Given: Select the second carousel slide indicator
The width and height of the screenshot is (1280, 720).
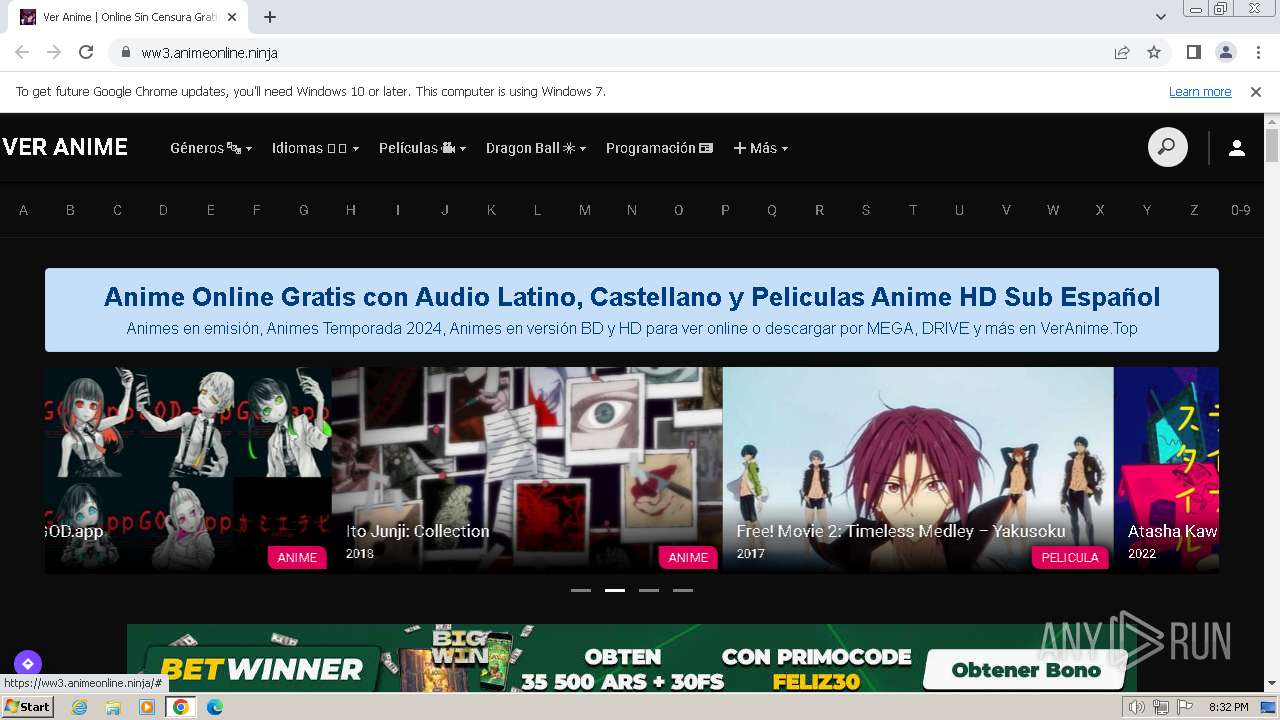Looking at the screenshot, I should (x=615, y=590).
